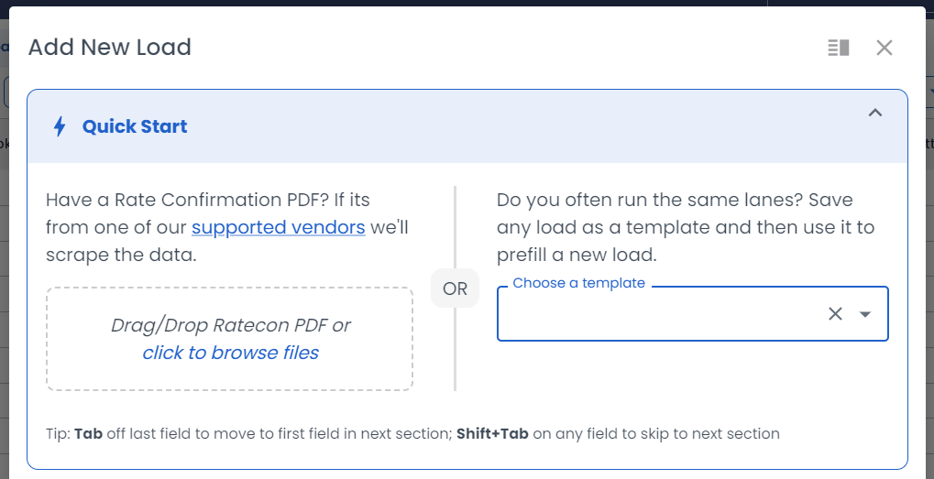The height and width of the screenshot is (479, 934).
Task: Close the Add New Load dialog
Action: point(884,48)
